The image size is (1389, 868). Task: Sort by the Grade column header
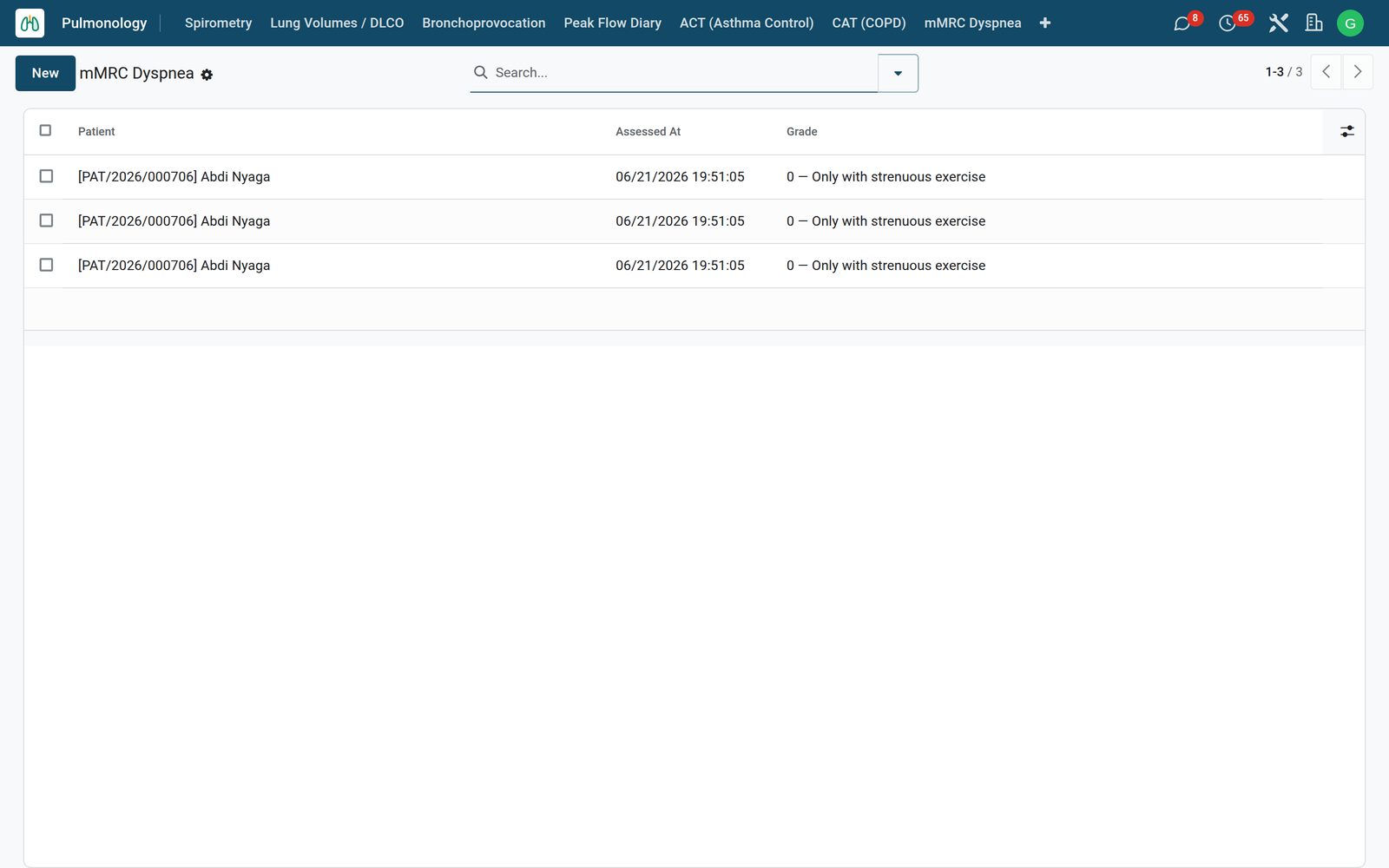point(801,132)
